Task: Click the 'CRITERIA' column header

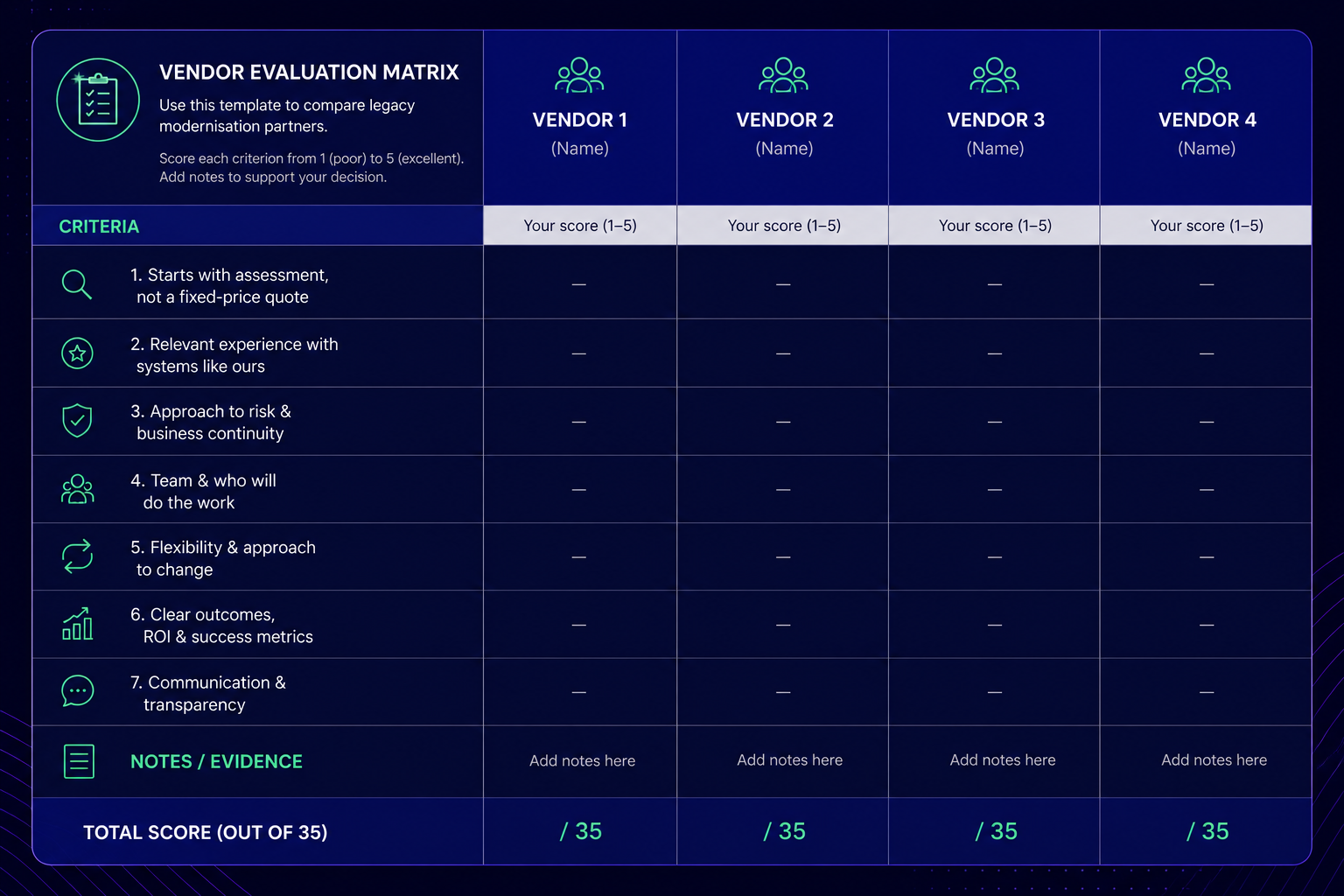Action: [99, 227]
